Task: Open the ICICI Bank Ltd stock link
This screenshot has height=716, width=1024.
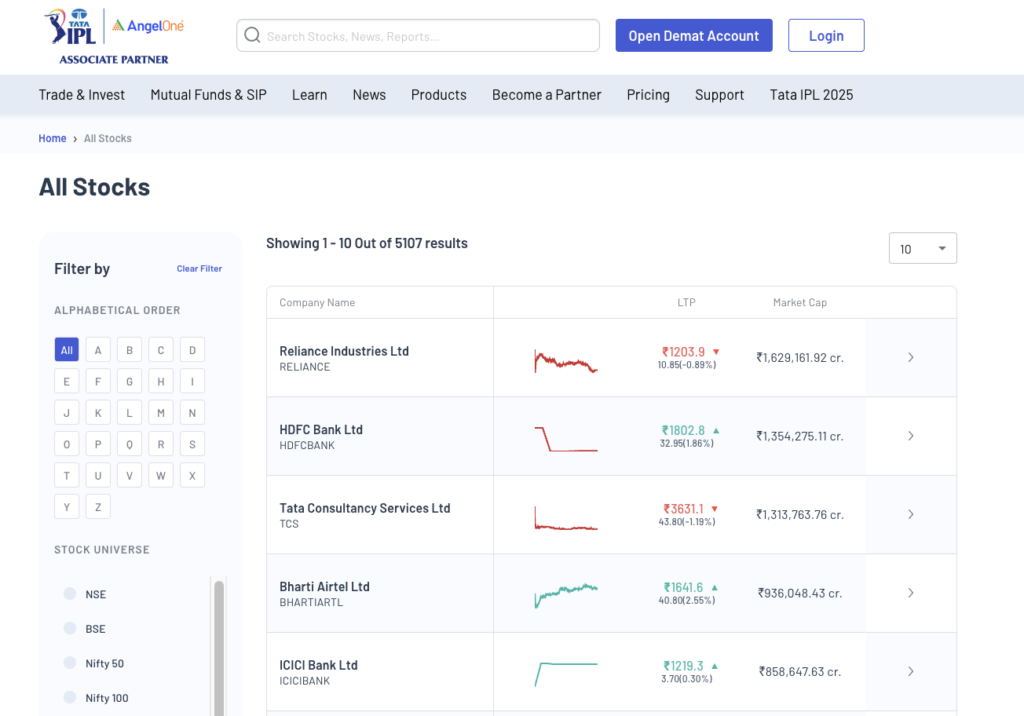Action: point(319,664)
